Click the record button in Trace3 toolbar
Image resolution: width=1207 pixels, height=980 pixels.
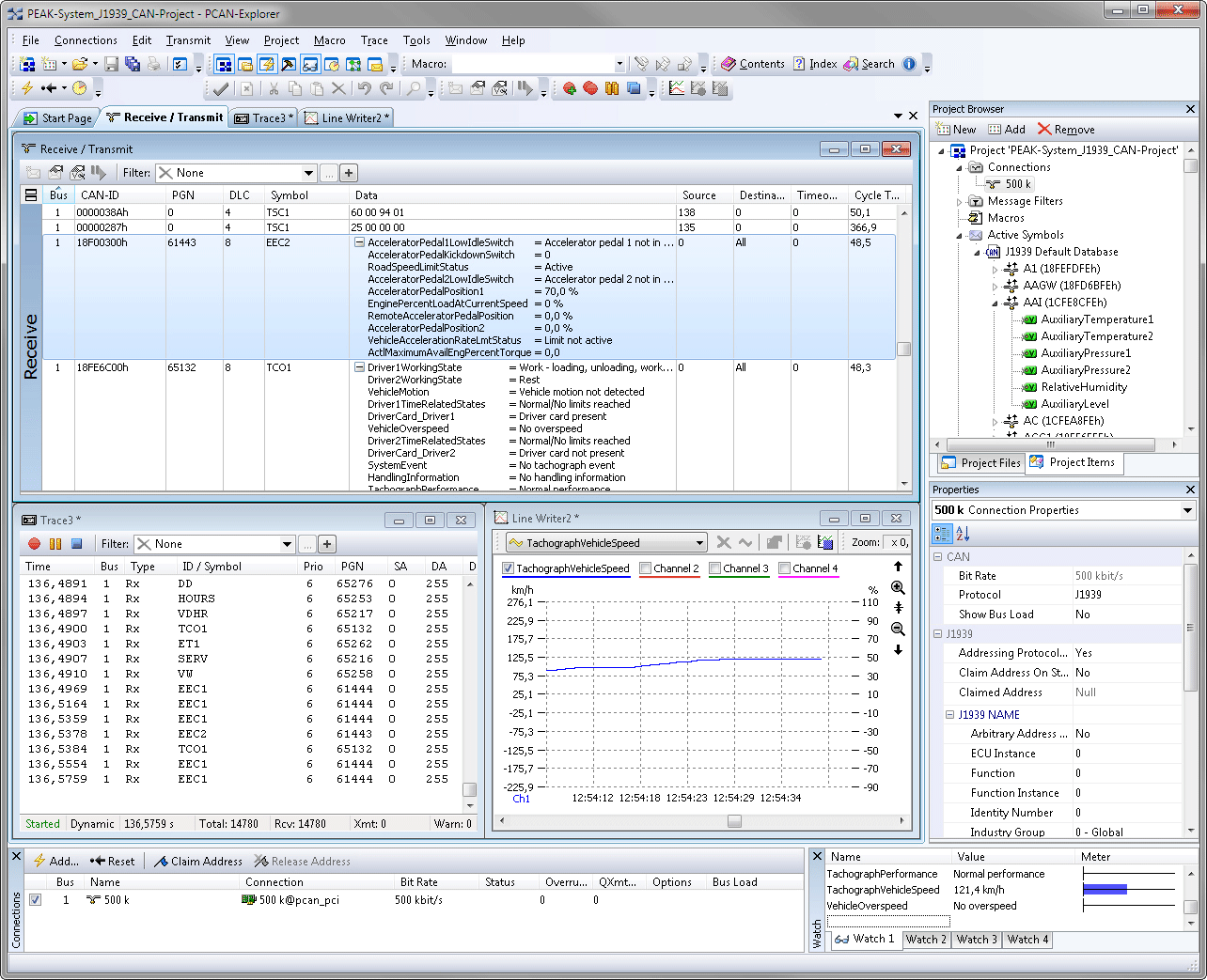35,544
